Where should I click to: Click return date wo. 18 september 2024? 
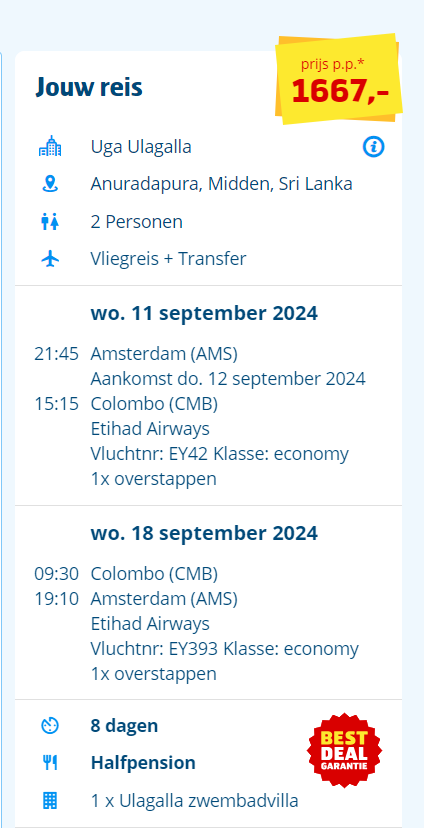[x=204, y=533]
